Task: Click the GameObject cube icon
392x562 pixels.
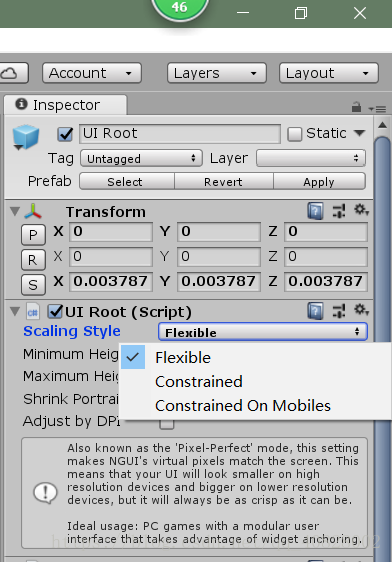Action: 26,137
